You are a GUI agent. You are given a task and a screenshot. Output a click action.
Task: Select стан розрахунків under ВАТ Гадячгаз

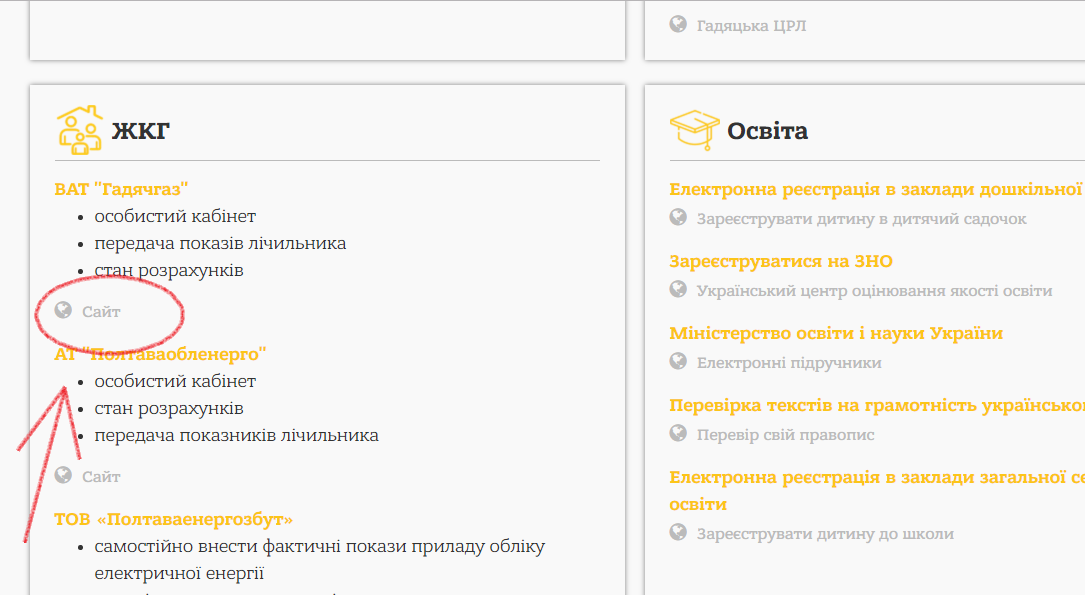coord(169,271)
